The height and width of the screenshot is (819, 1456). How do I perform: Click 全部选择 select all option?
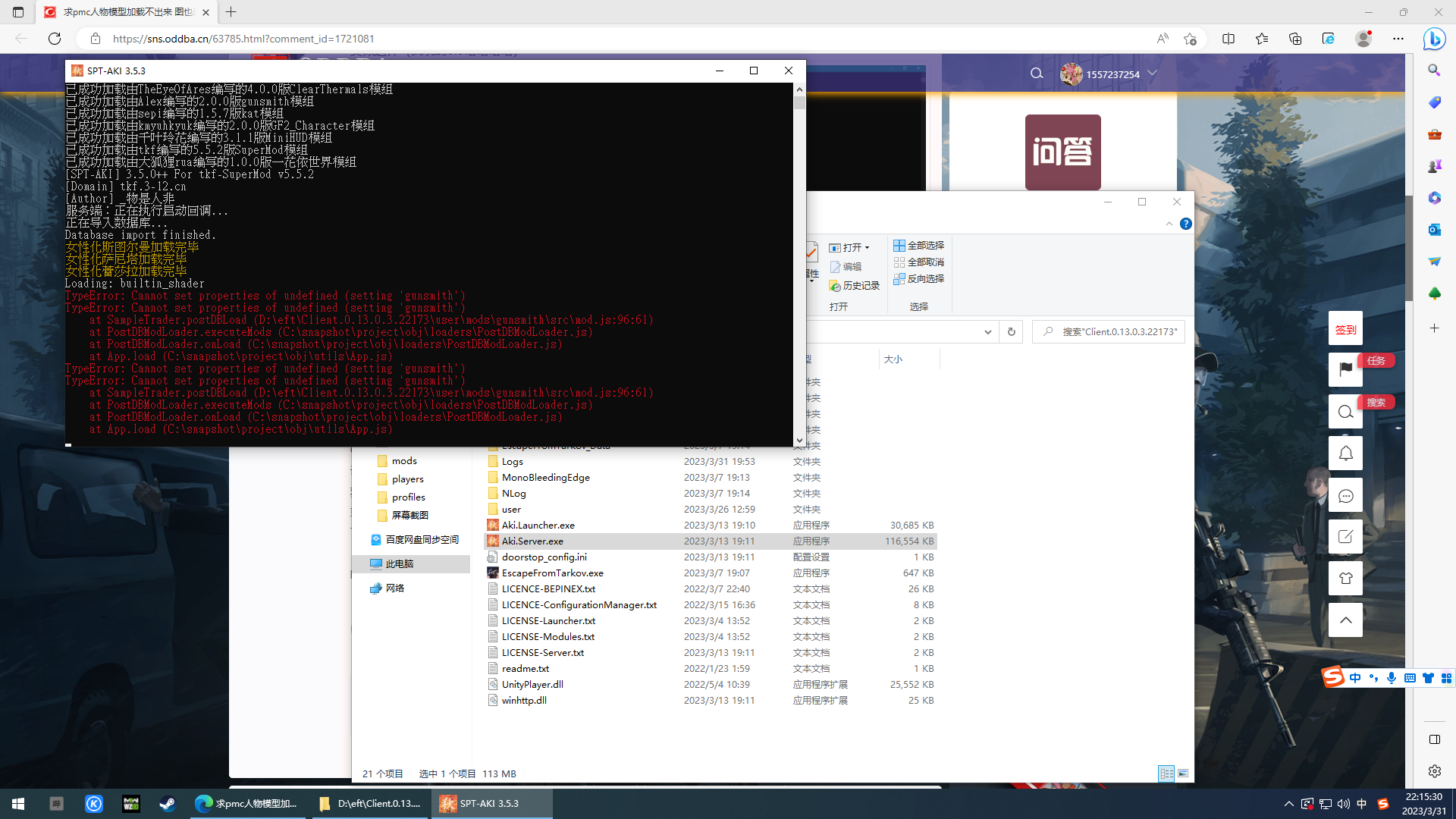[918, 246]
